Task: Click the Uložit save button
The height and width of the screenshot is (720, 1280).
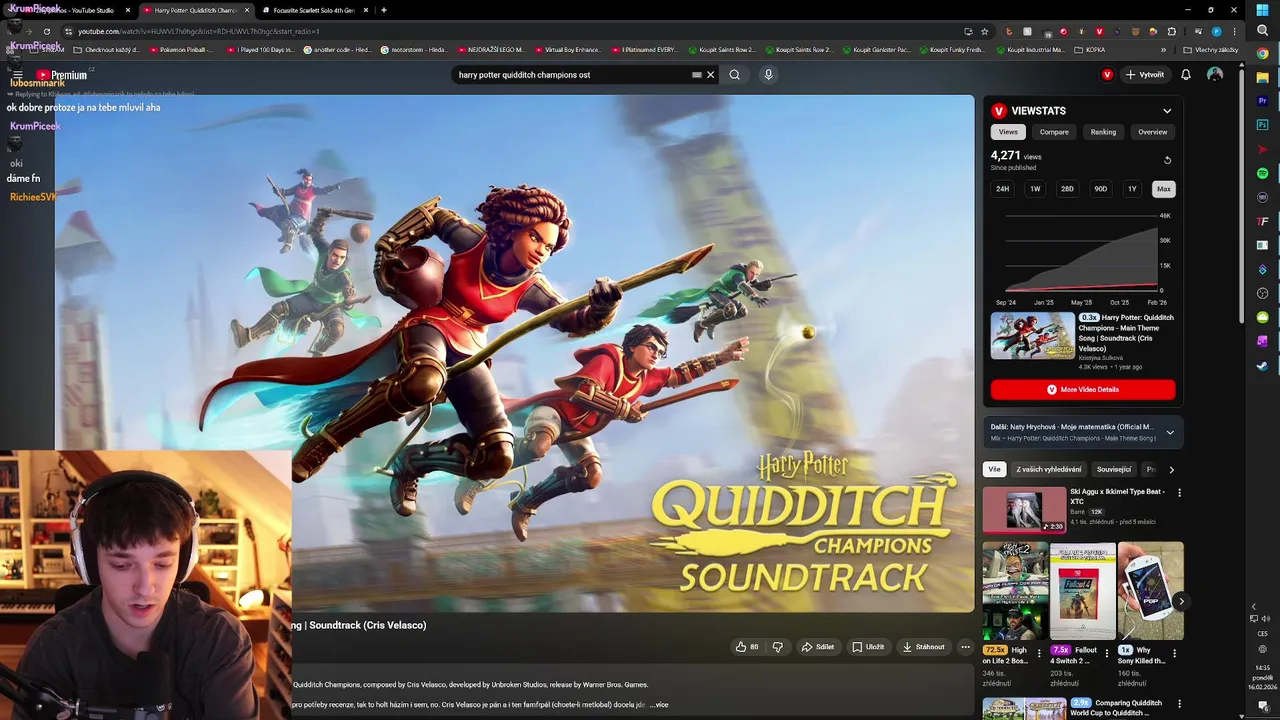Action: tap(868, 647)
